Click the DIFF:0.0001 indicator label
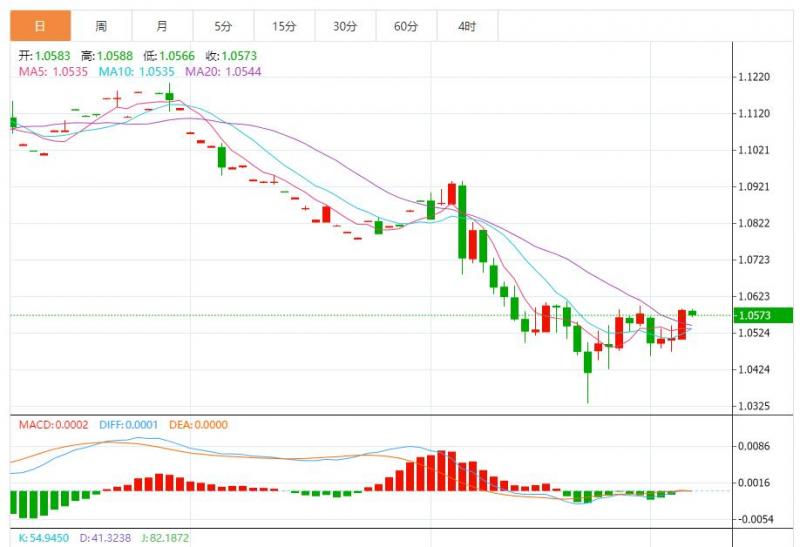The image size is (800, 547). click(129, 425)
